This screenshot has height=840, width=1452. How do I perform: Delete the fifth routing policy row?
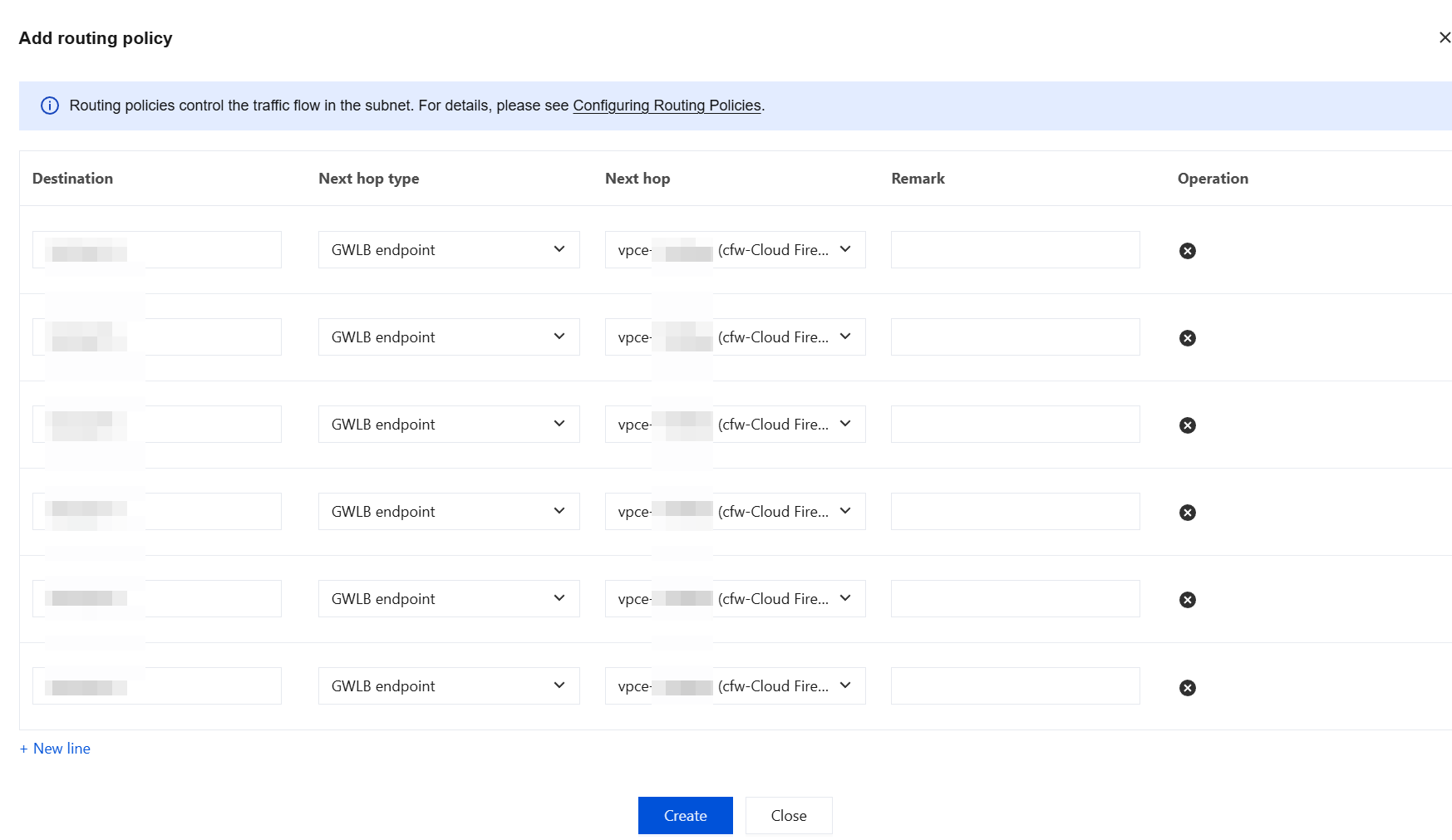click(x=1187, y=600)
